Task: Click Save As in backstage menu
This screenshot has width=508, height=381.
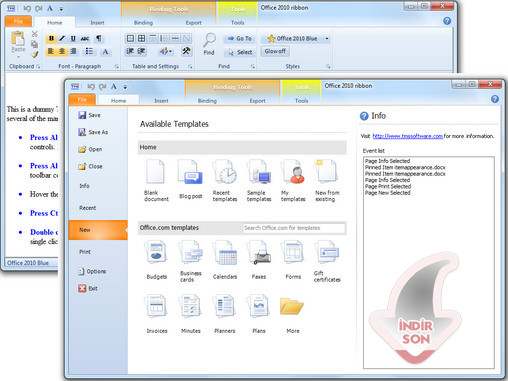Action: (93, 132)
